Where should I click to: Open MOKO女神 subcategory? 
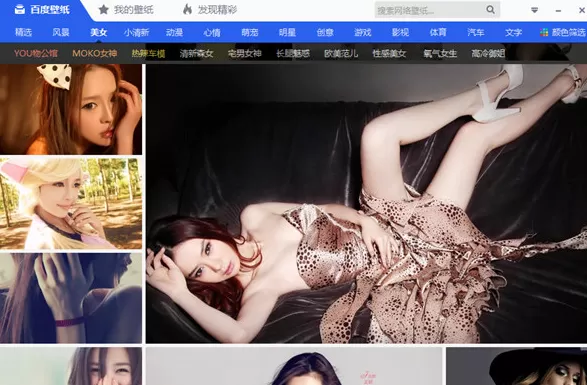95,54
